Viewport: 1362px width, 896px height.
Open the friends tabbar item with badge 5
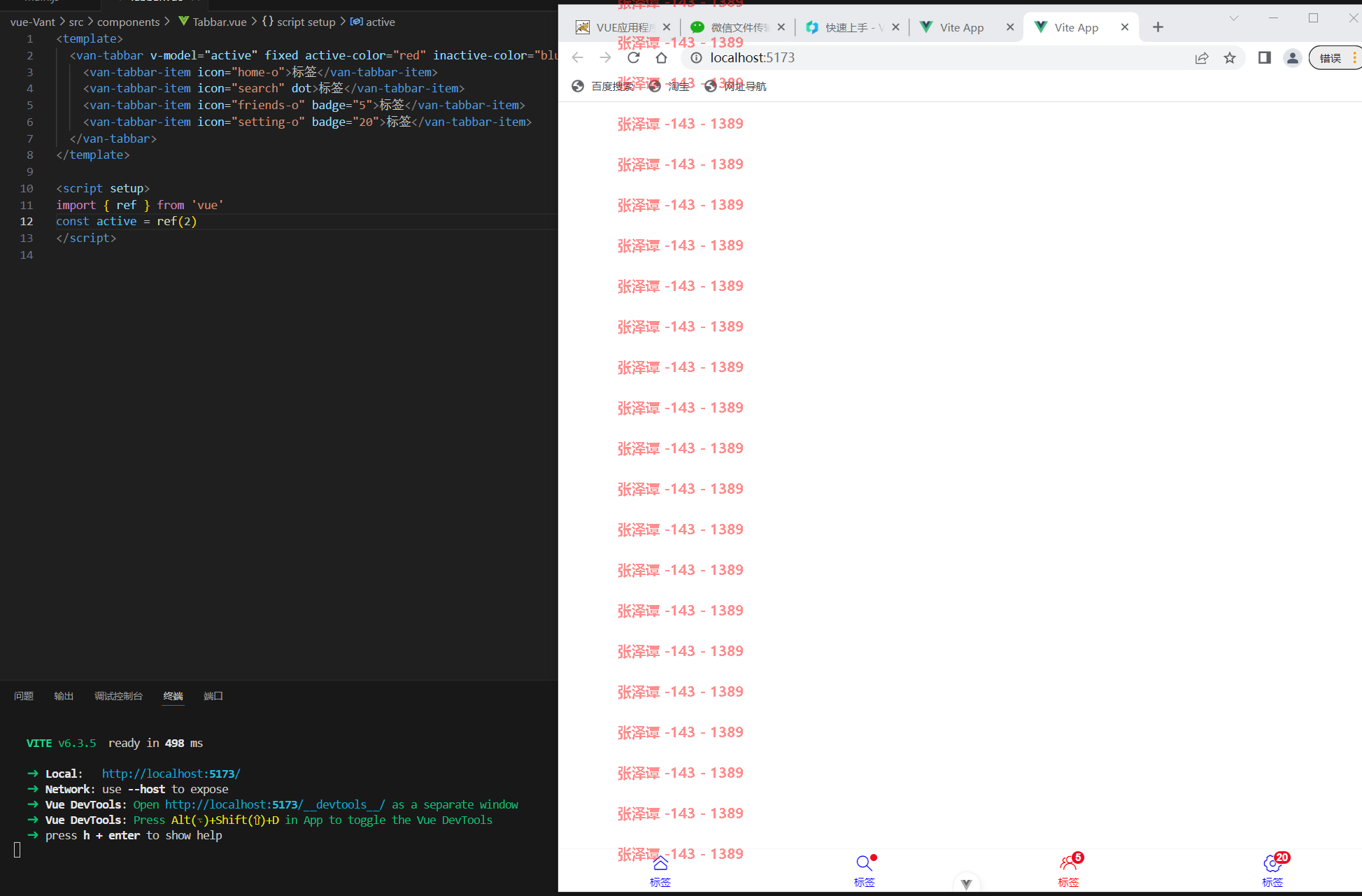tap(1069, 871)
